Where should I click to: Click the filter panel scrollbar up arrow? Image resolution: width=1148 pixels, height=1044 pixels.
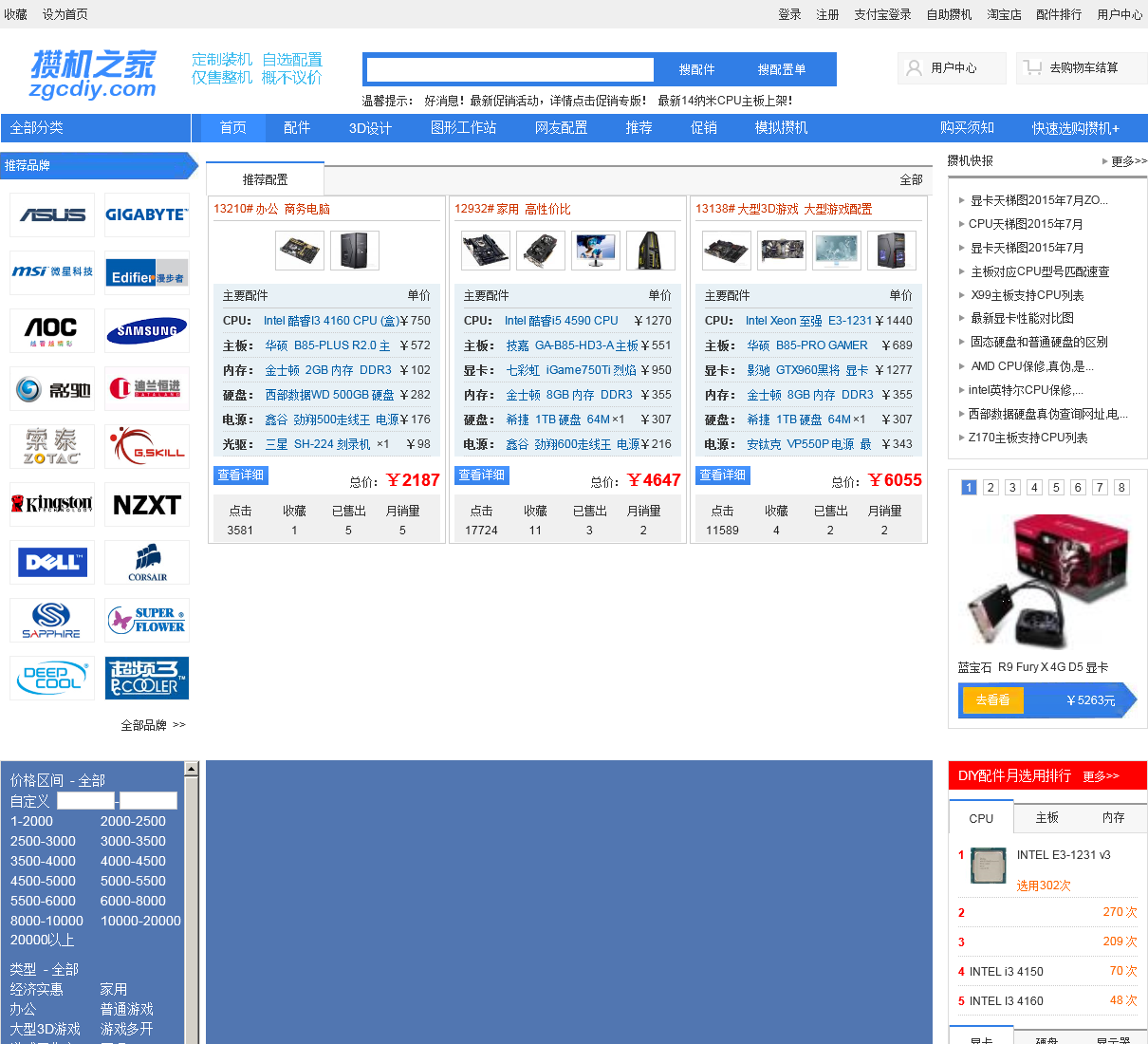click(192, 769)
